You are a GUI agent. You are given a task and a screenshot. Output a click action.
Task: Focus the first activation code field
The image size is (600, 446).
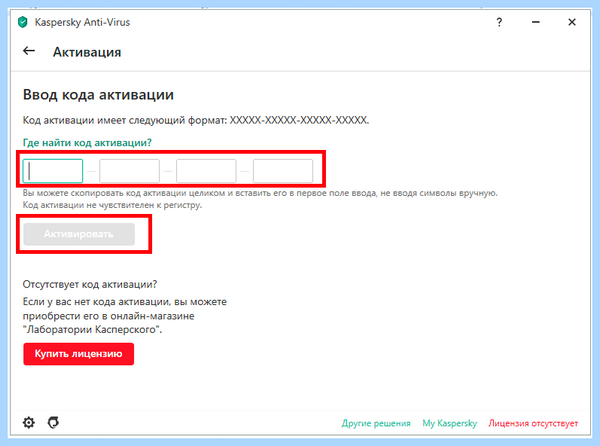53,171
